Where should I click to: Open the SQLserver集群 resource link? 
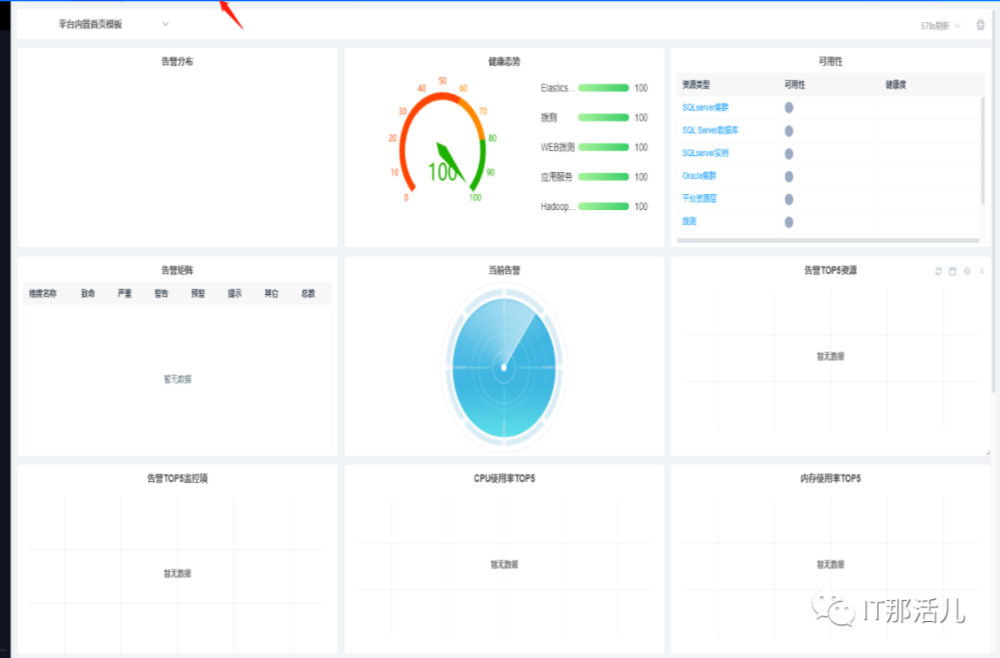pos(705,107)
